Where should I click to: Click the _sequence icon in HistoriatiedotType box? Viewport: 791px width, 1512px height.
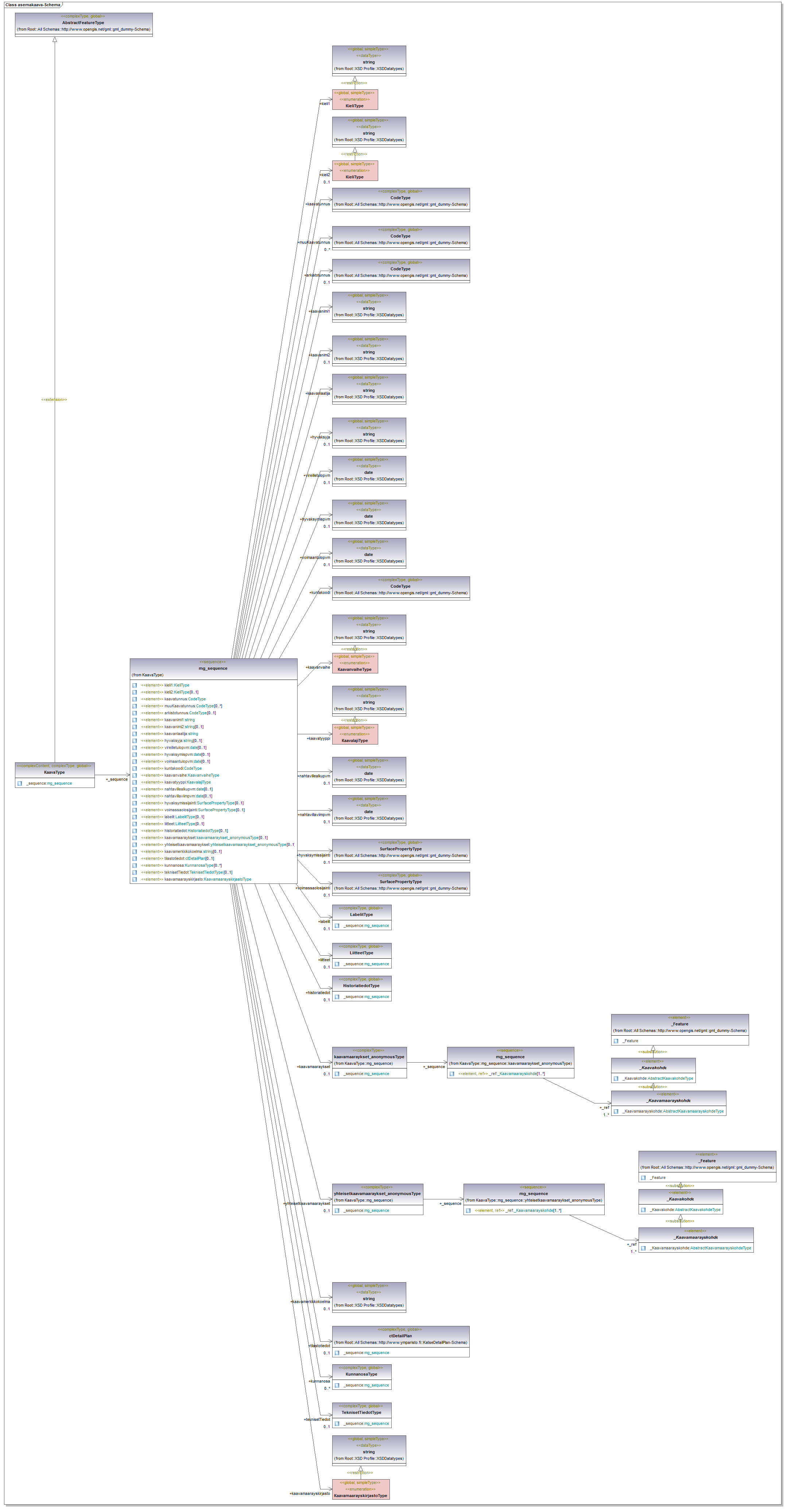point(337,997)
